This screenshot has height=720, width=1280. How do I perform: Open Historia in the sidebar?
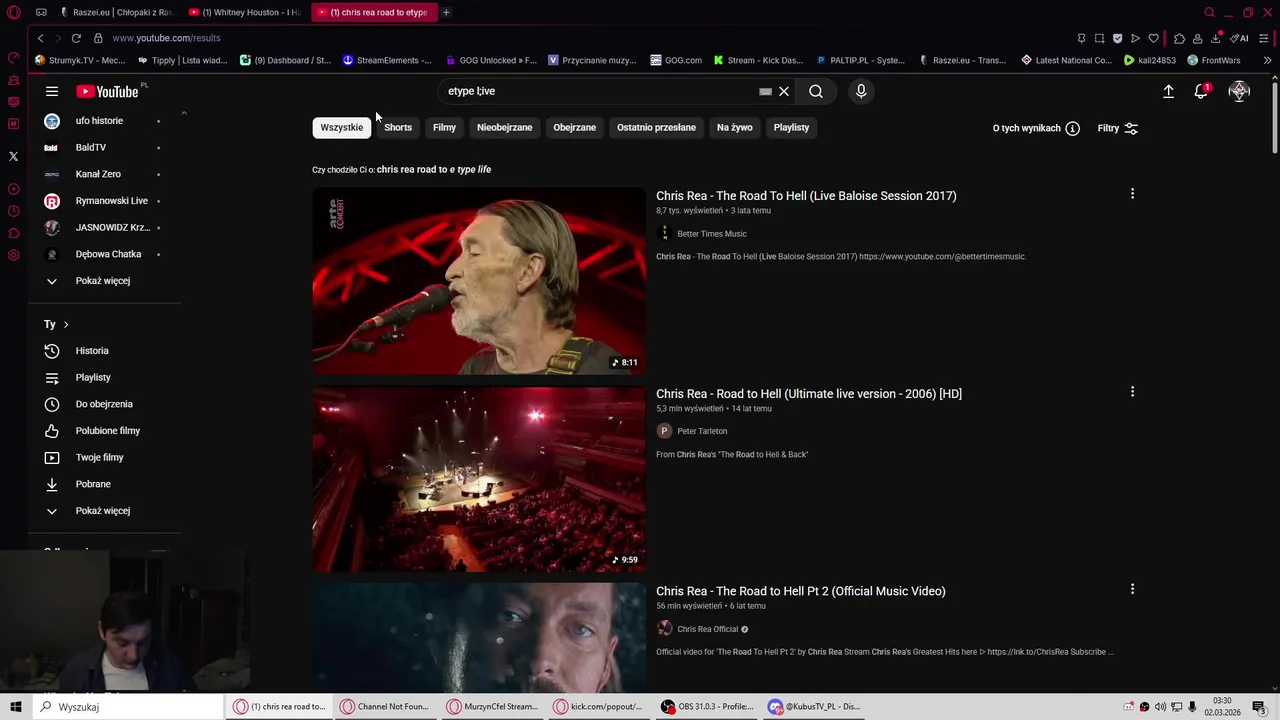92,351
